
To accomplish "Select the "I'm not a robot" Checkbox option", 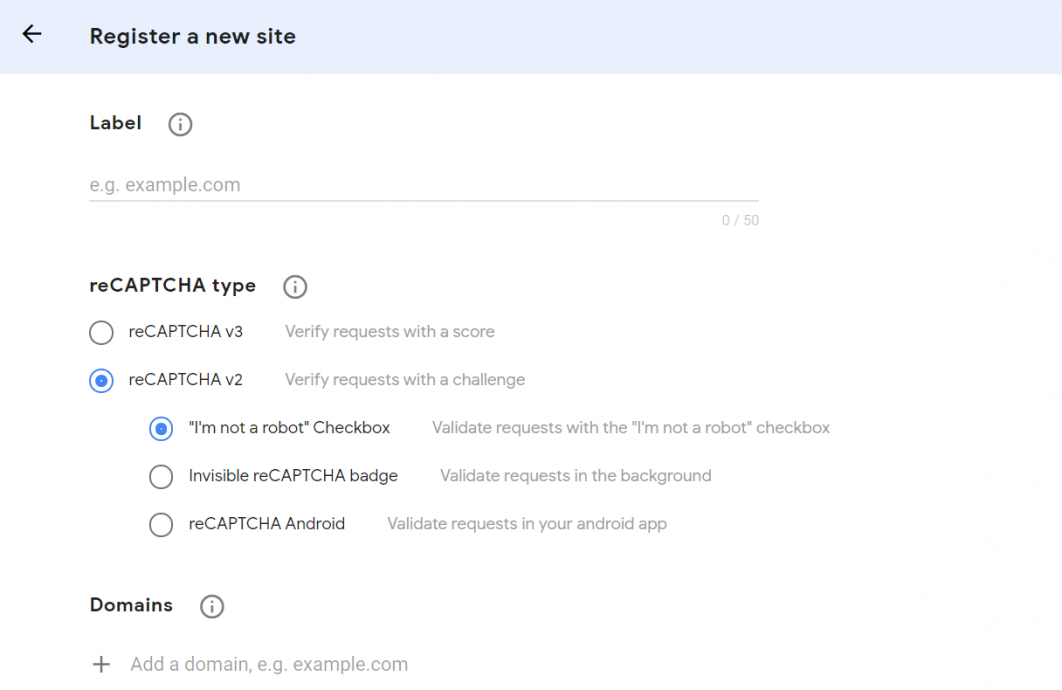I will (161, 428).
